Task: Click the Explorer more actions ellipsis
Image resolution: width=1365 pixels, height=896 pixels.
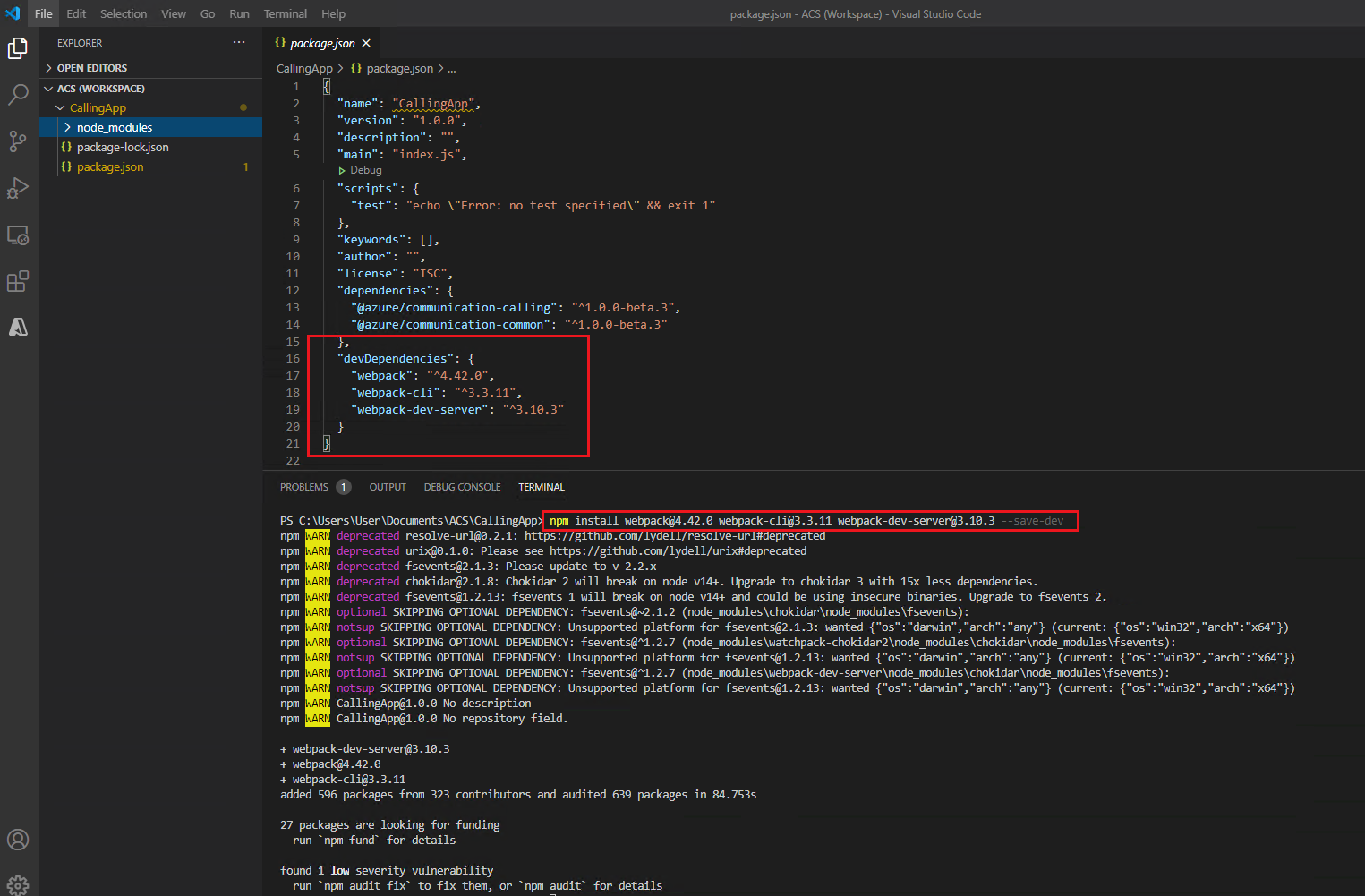Action: tap(239, 42)
